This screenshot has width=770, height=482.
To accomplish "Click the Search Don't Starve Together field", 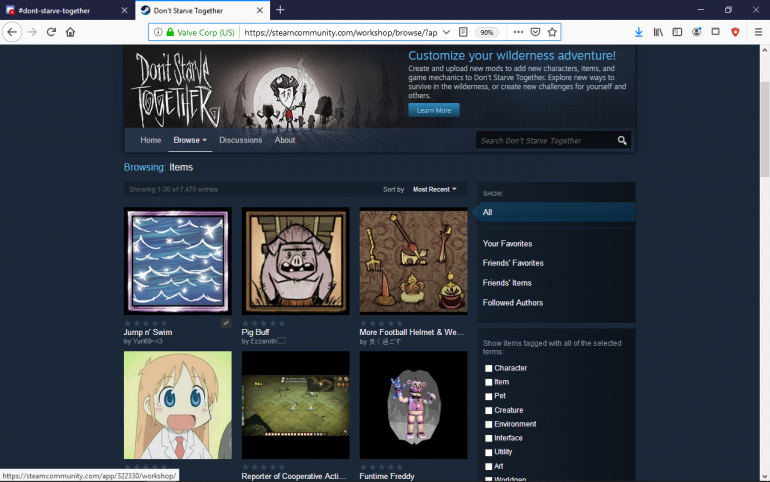I will tap(548, 141).
